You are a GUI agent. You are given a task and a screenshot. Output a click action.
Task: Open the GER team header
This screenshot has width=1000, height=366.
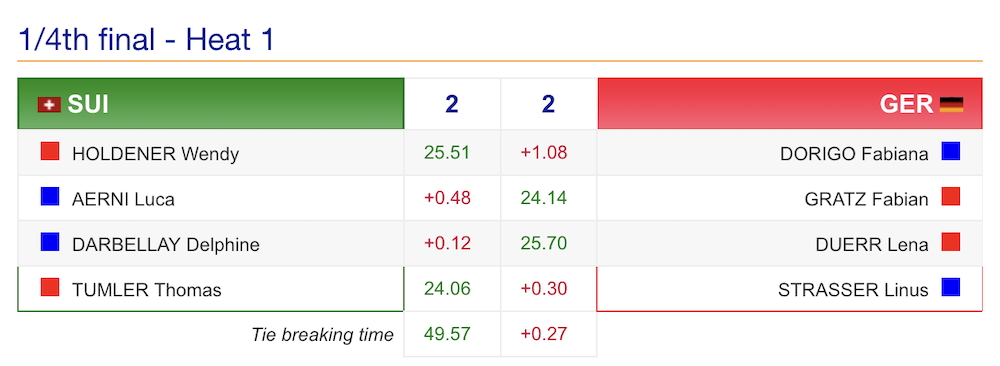790,104
